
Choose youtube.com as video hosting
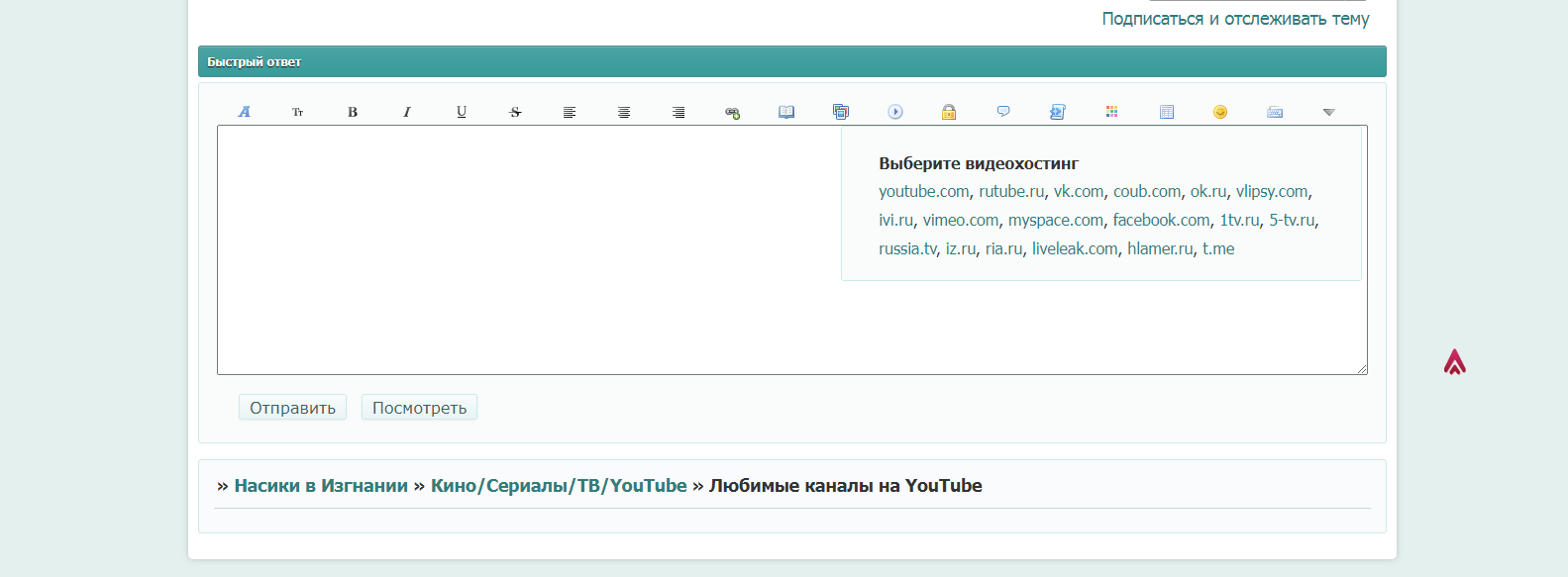(x=924, y=191)
